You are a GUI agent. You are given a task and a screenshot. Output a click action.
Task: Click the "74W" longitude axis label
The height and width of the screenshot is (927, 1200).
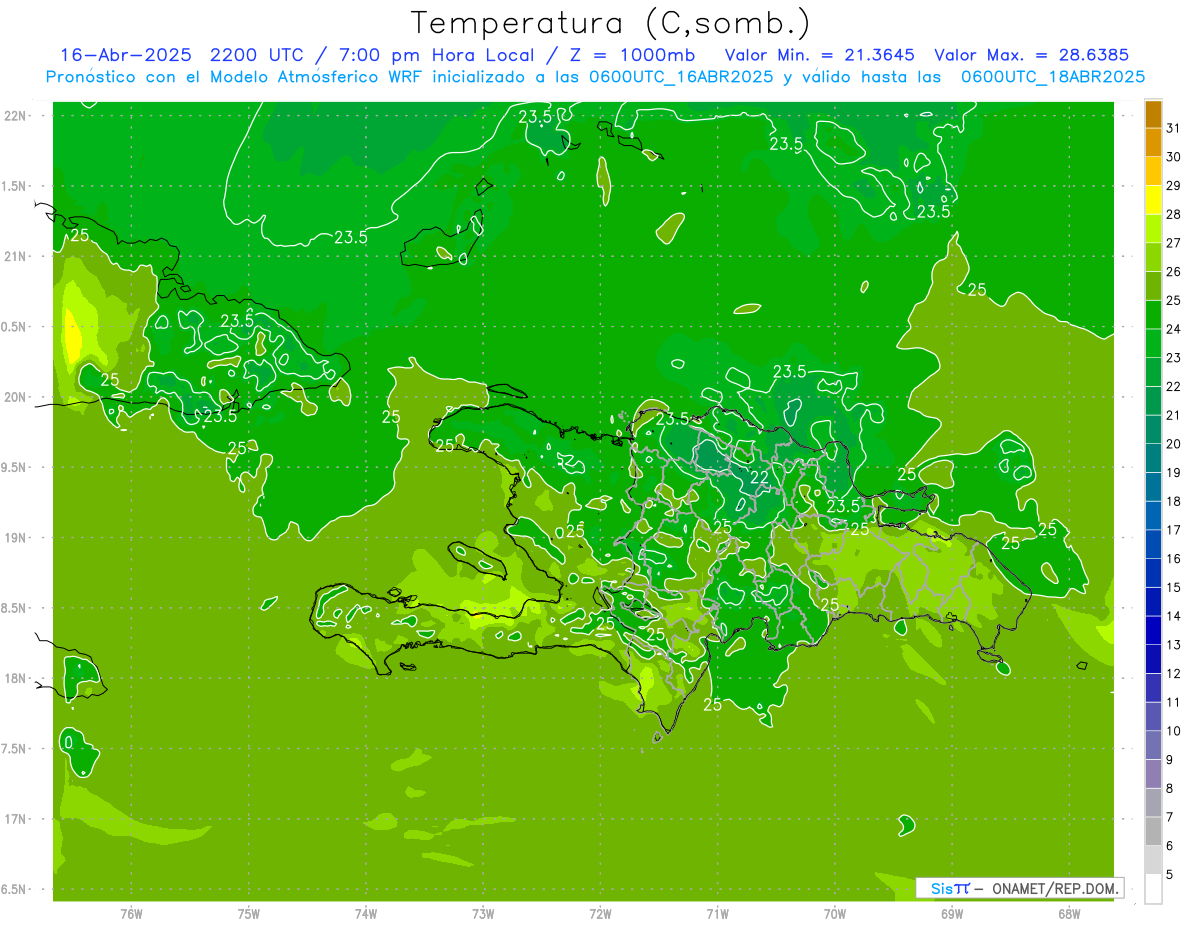point(366,913)
